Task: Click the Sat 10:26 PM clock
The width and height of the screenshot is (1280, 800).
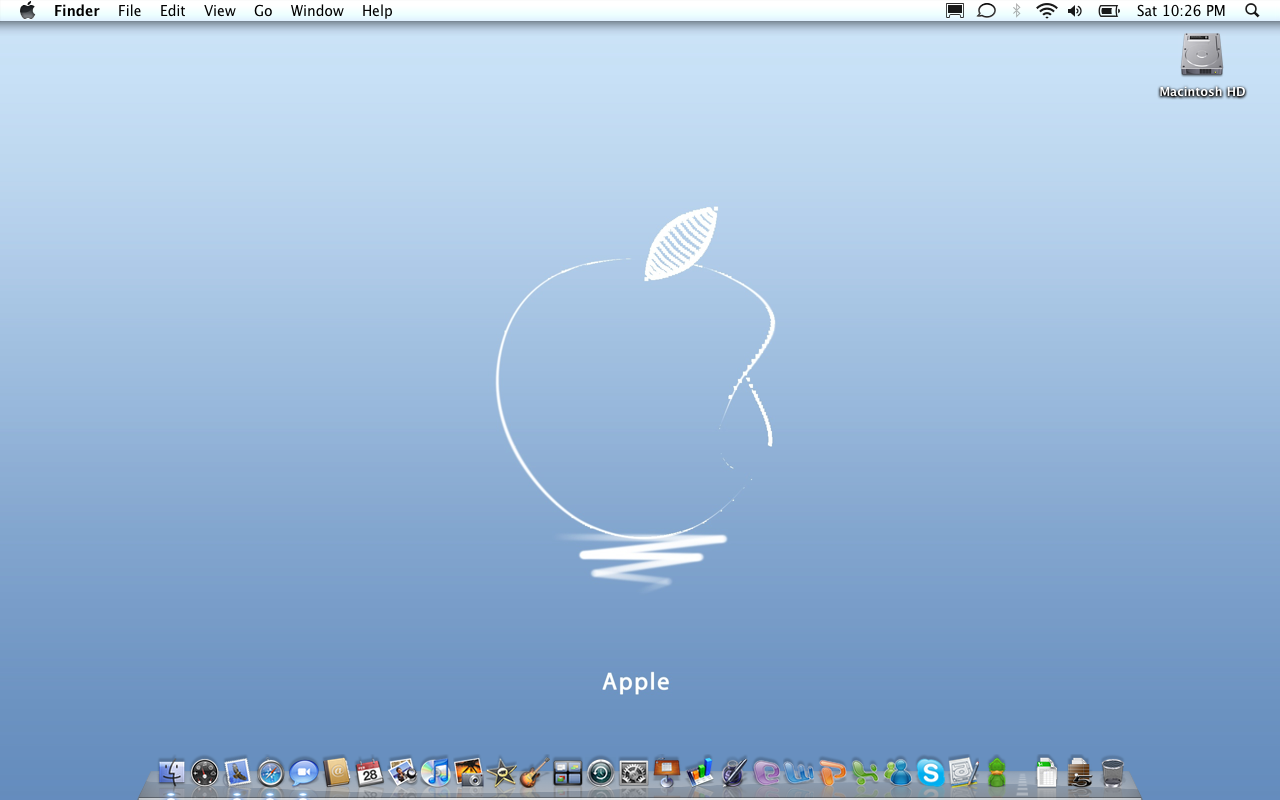Action: pyautogui.click(x=1181, y=11)
